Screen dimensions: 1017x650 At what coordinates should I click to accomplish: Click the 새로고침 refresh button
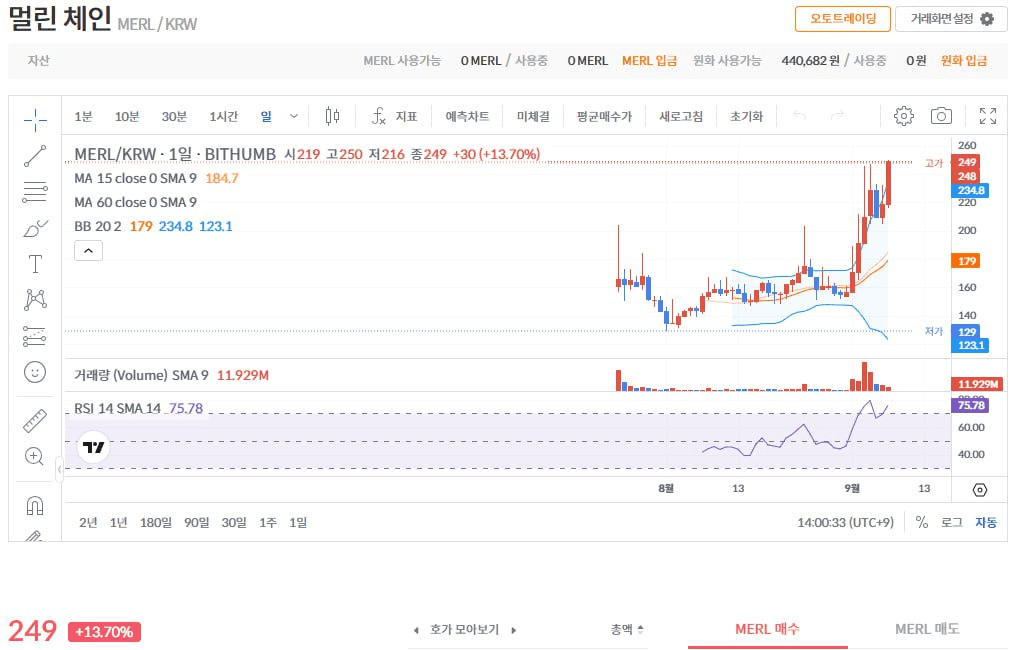(x=681, y=116)
